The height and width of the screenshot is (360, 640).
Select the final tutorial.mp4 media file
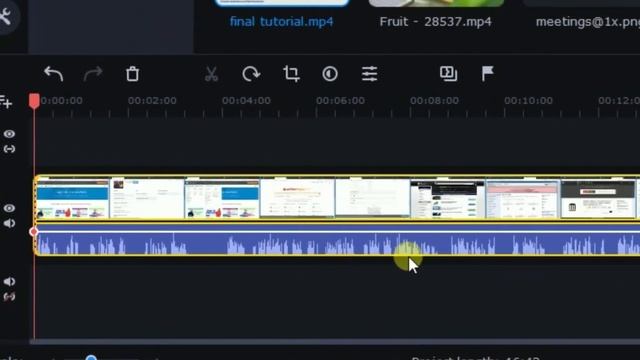[x=282, y=22]
